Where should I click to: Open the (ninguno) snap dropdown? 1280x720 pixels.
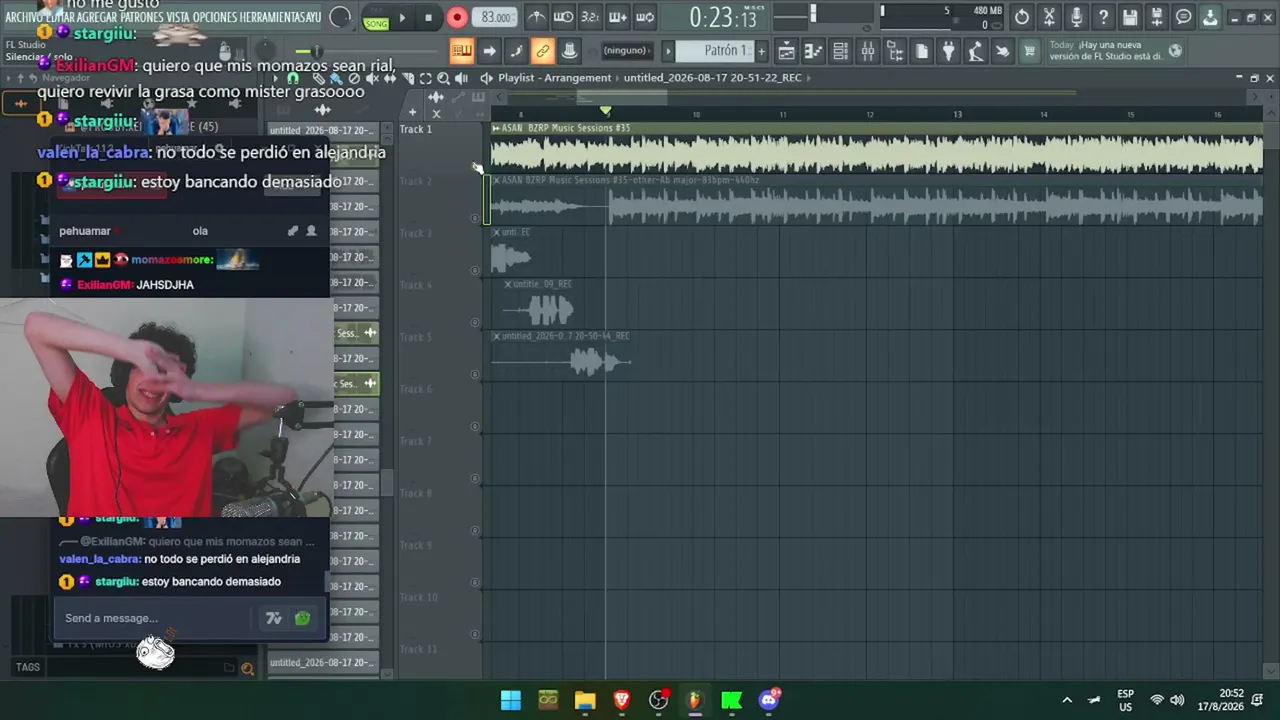627,51
